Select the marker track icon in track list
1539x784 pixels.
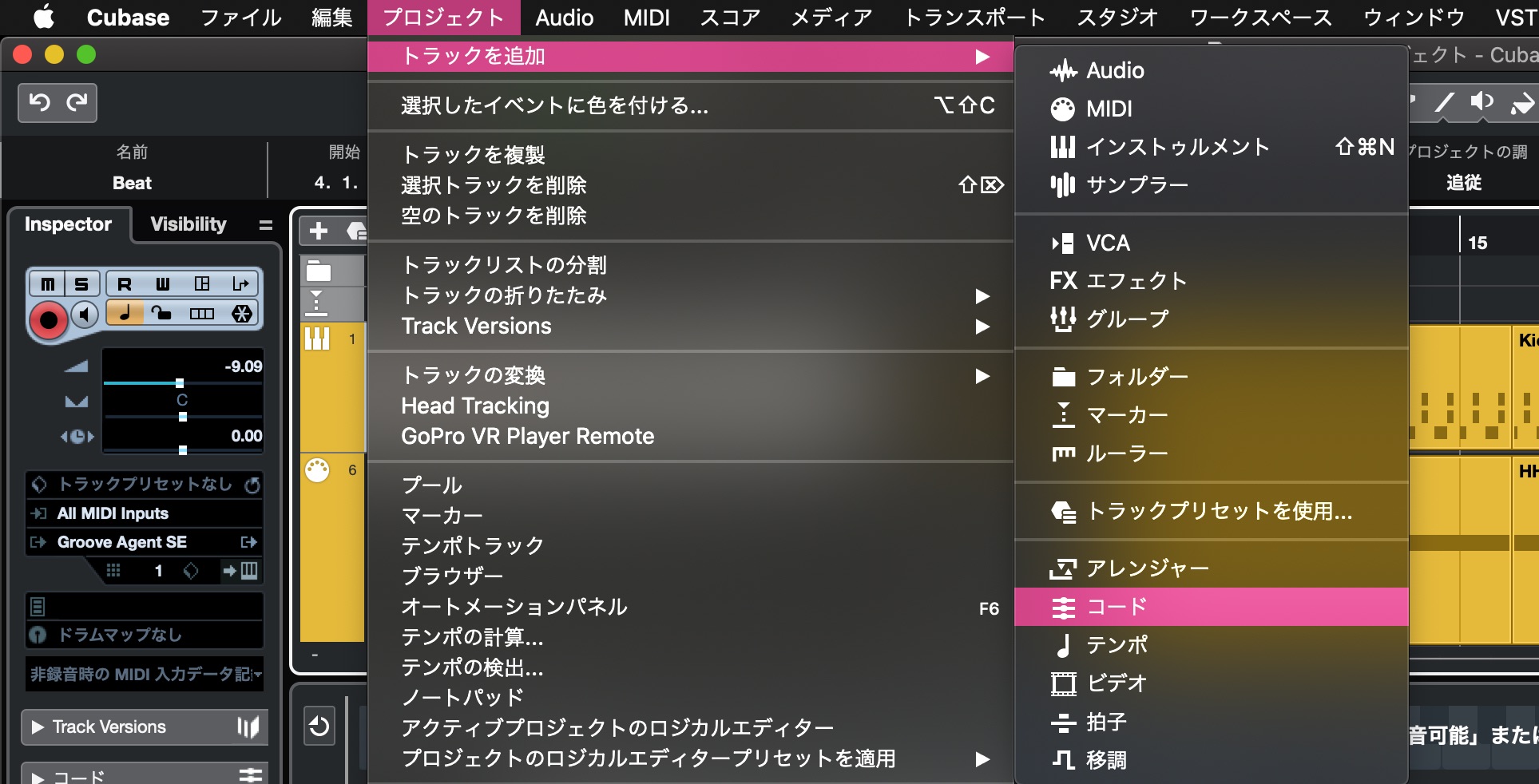[x=317, y=303]
